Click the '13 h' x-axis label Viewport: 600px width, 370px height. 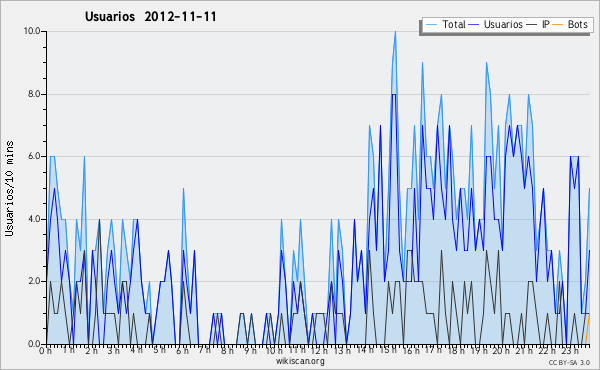(341, 351)
